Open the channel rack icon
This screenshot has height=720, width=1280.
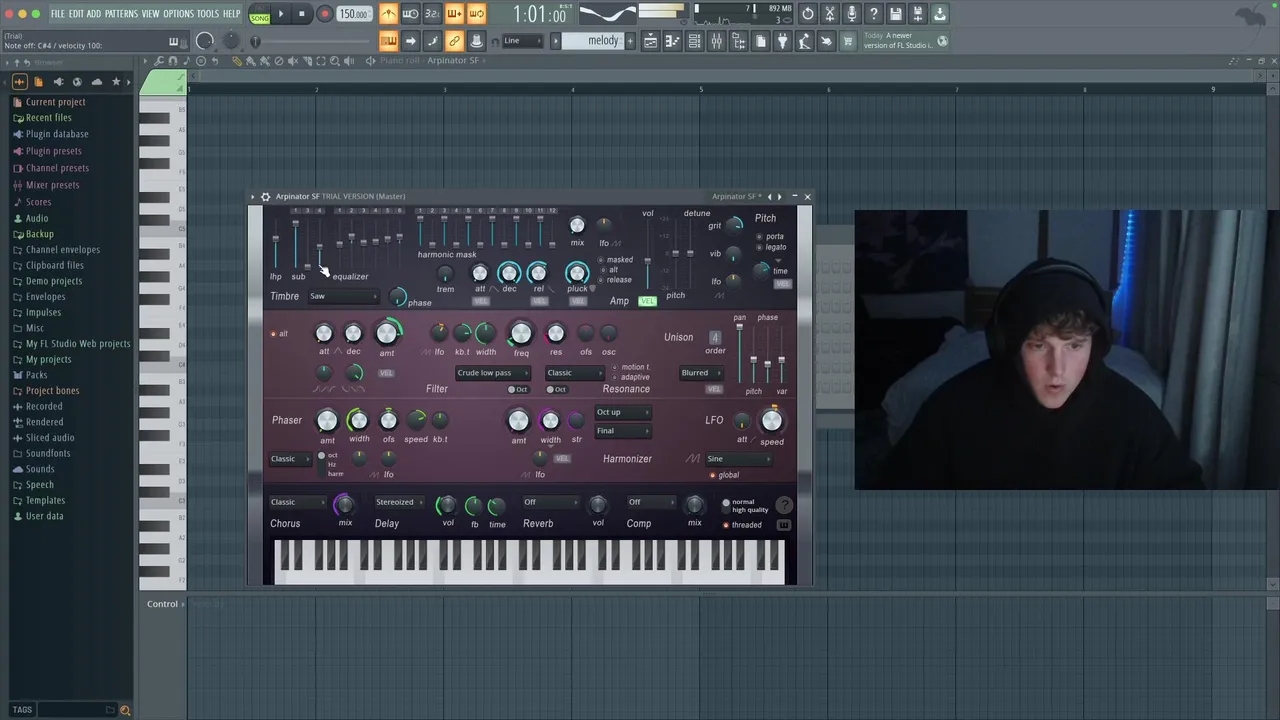click(x=694, y=41)
